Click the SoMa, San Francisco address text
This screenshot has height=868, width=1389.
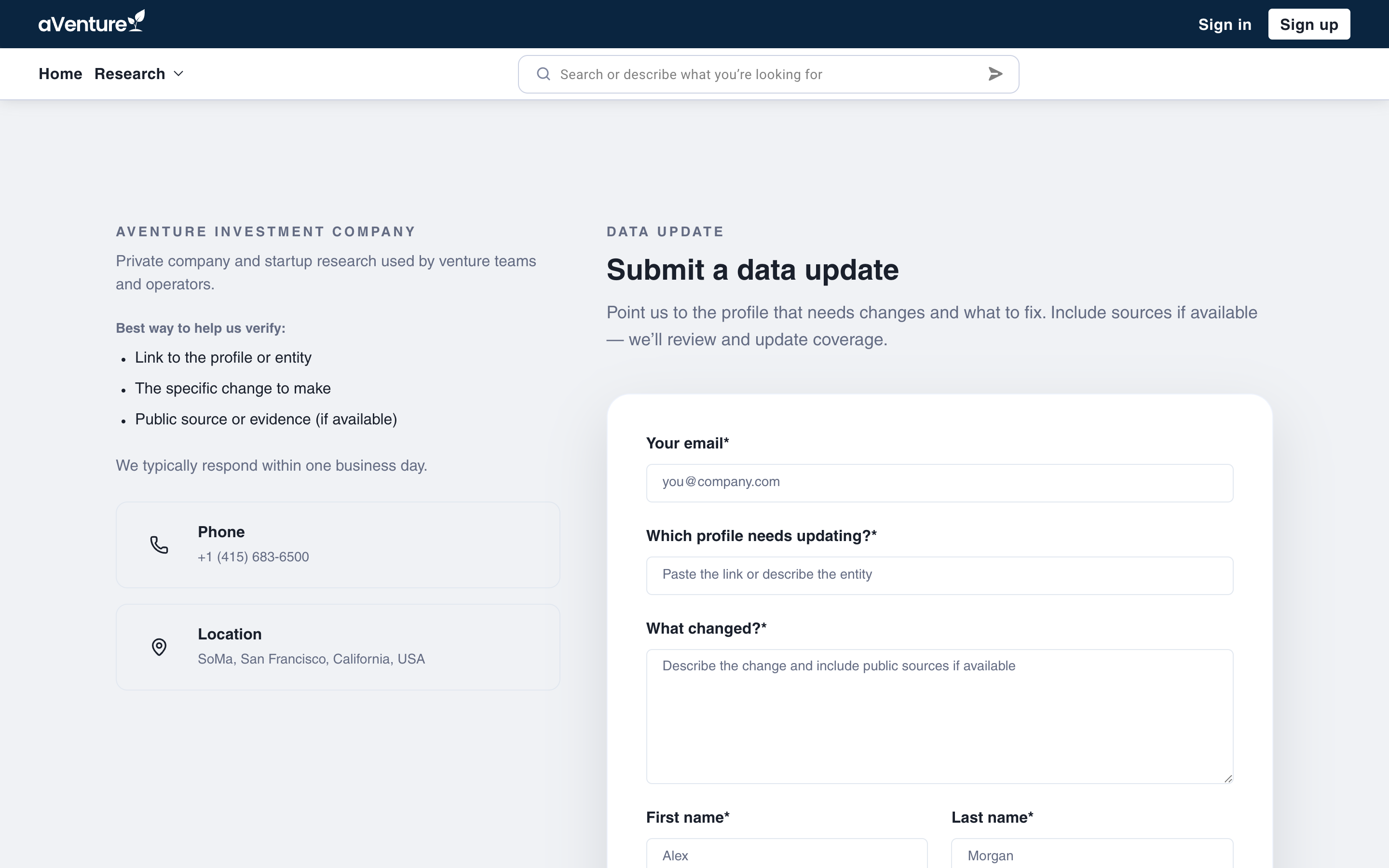[311, 659]
